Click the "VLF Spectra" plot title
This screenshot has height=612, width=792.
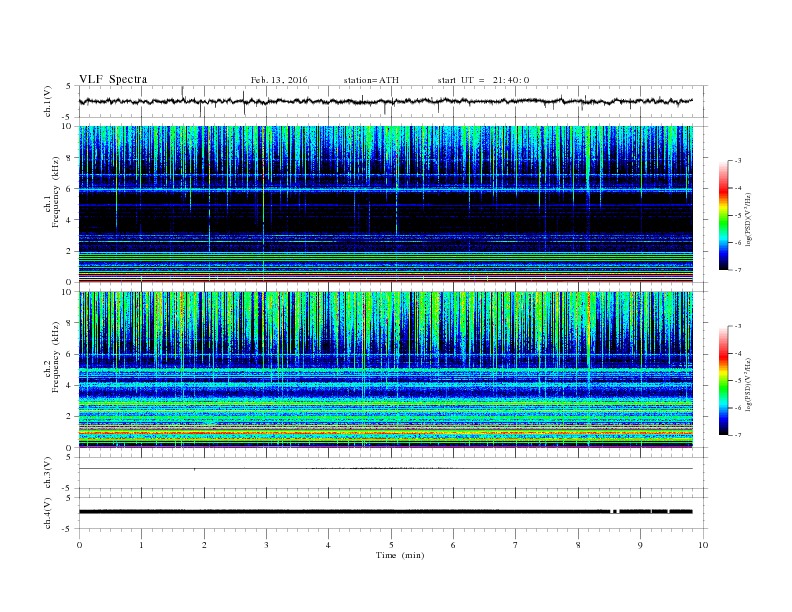click(x=113, y=79)
